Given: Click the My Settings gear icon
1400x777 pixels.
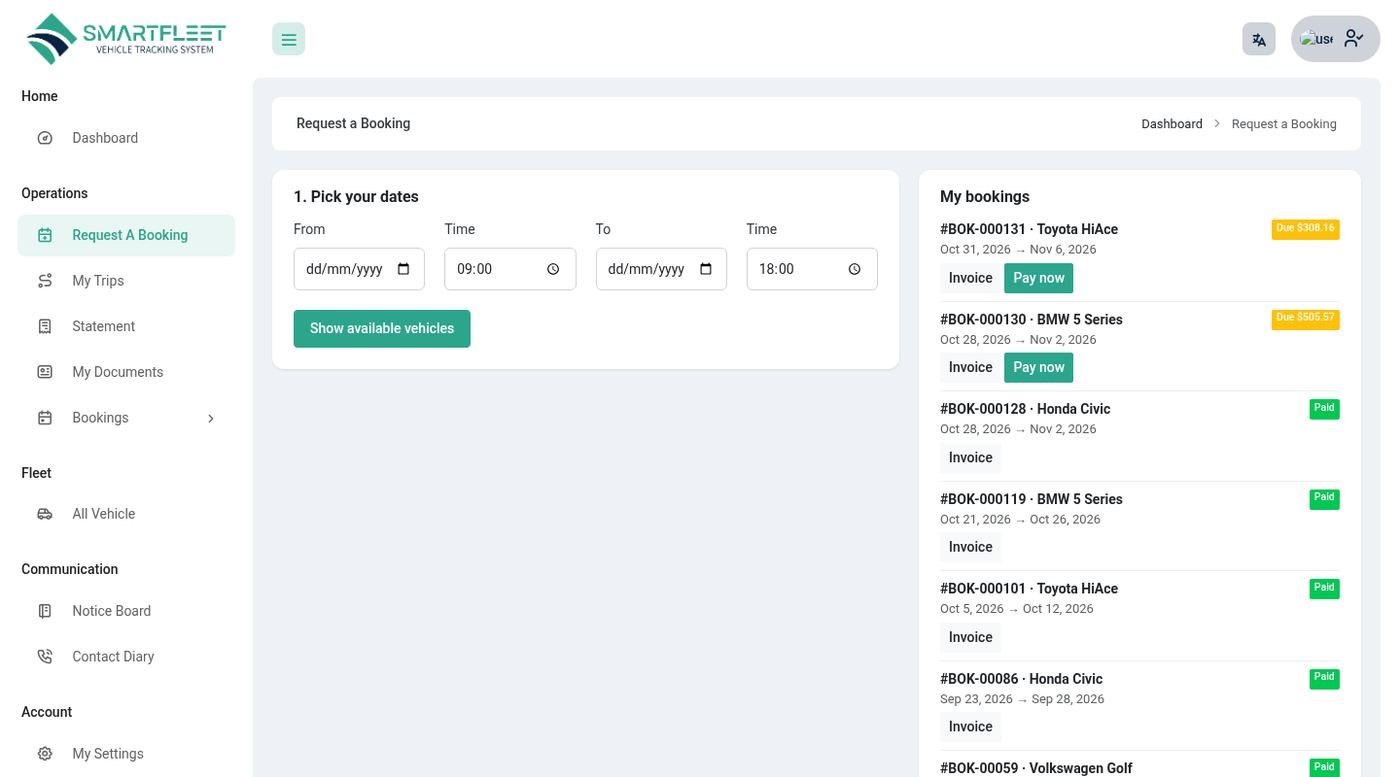Looking at the screenshot, I should coord(45,754).
